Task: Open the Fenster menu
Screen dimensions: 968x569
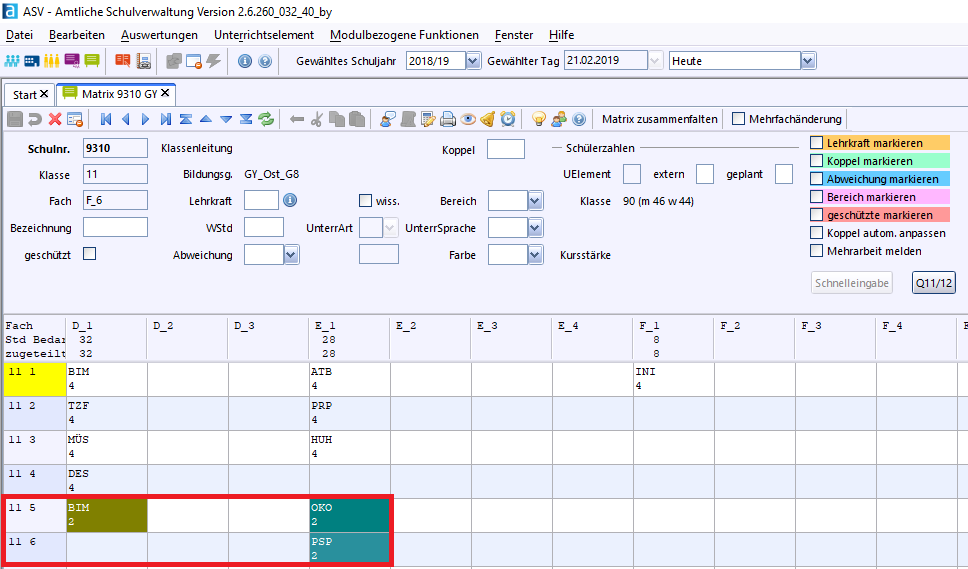Action: (514, 35)
